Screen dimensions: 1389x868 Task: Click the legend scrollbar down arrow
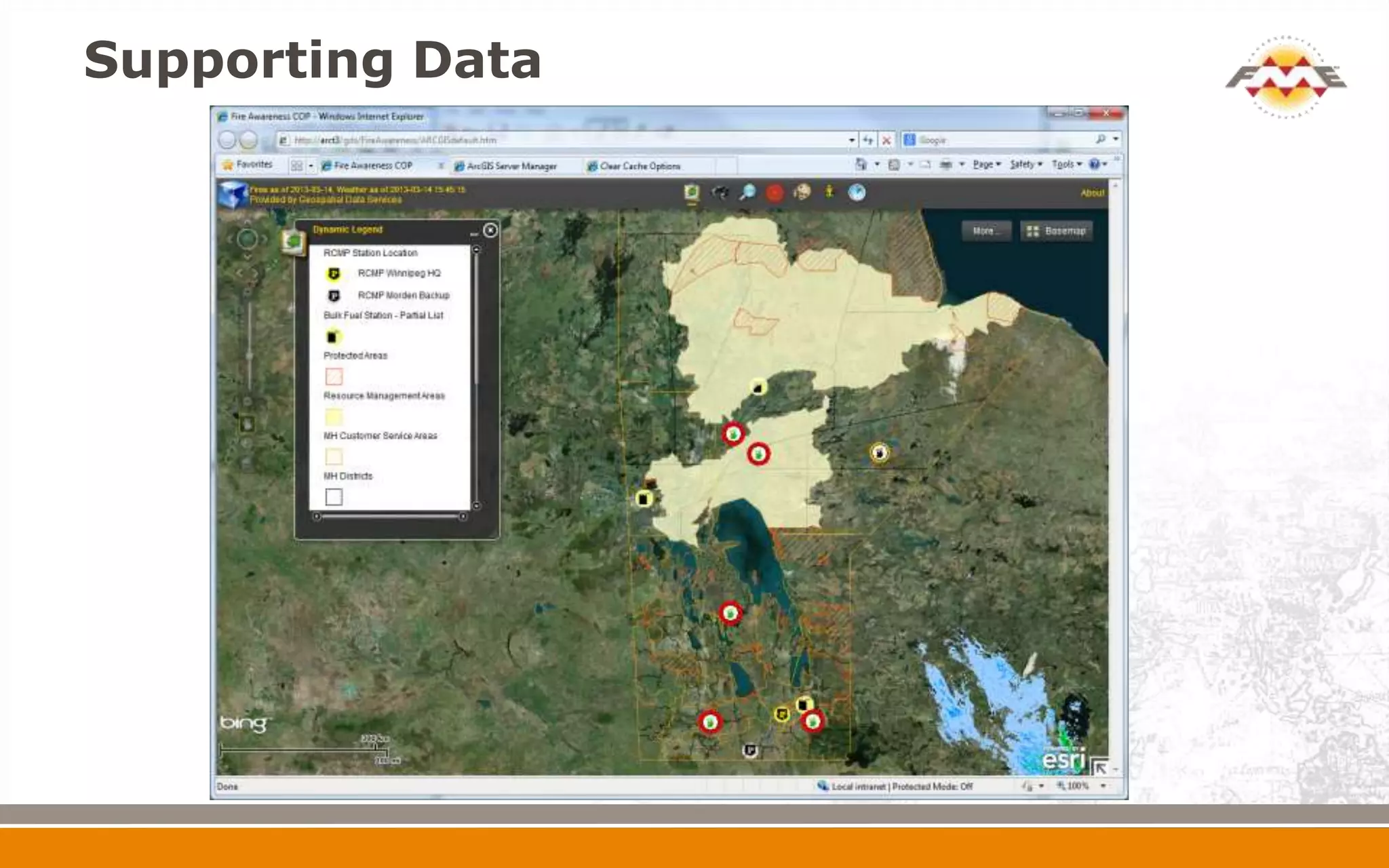[x=476, y=505]
